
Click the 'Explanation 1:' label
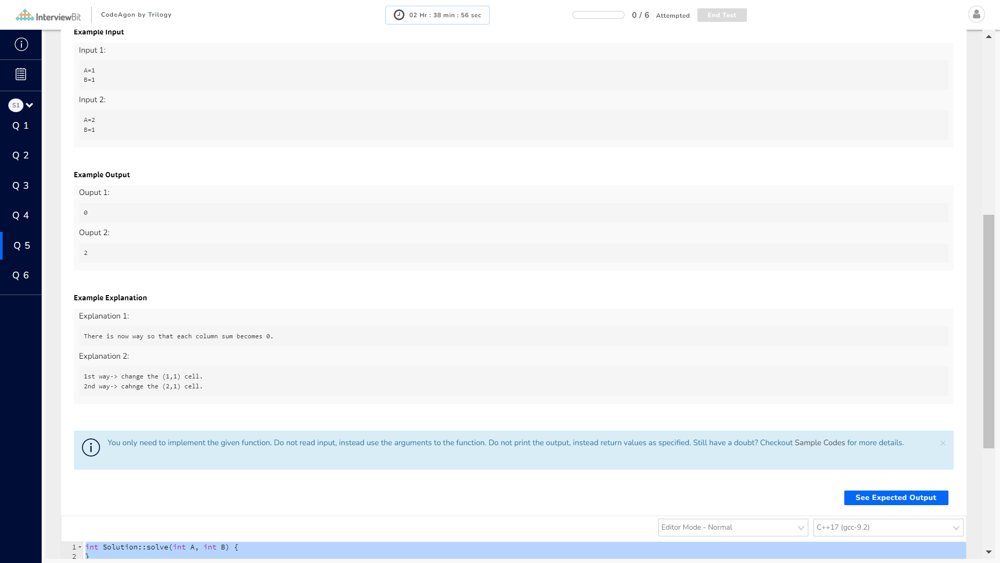104,316
